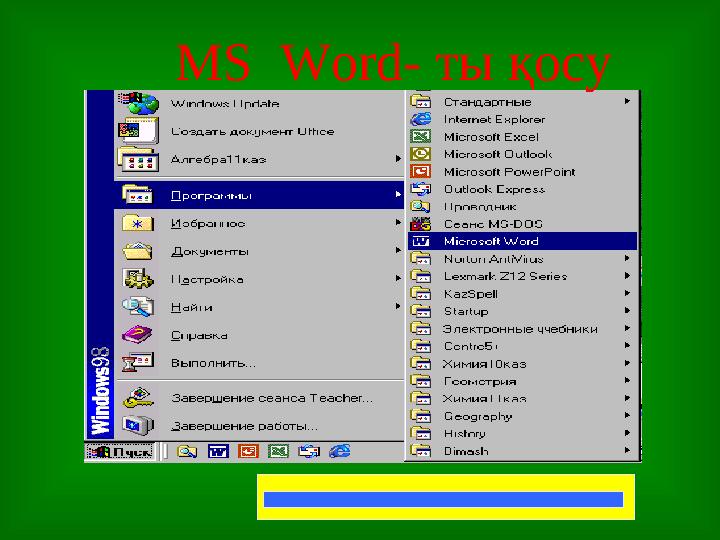Click the Настройка gear icon
Image resolution: width=720 pixels, height=540 pixels.
pos(137,279)
